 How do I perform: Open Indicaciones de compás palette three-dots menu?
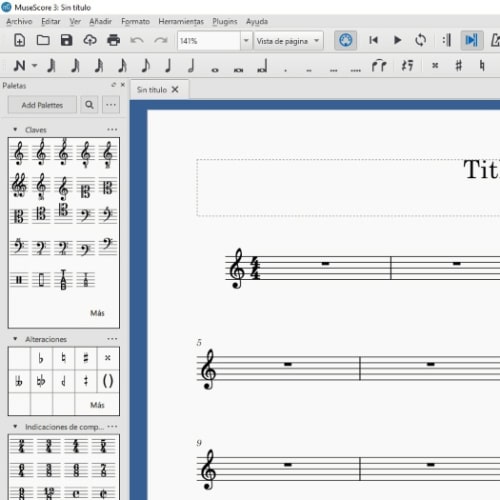pos(112,427)
